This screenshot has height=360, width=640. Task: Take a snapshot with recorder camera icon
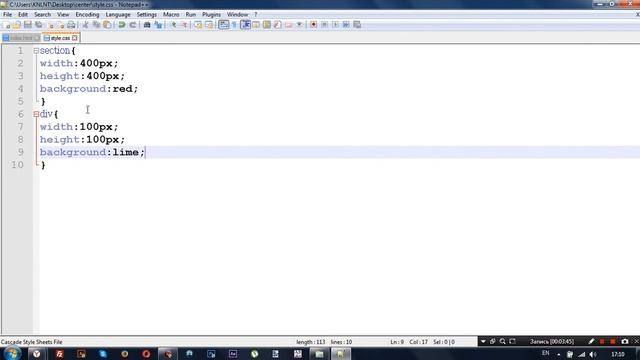(624, 341)
